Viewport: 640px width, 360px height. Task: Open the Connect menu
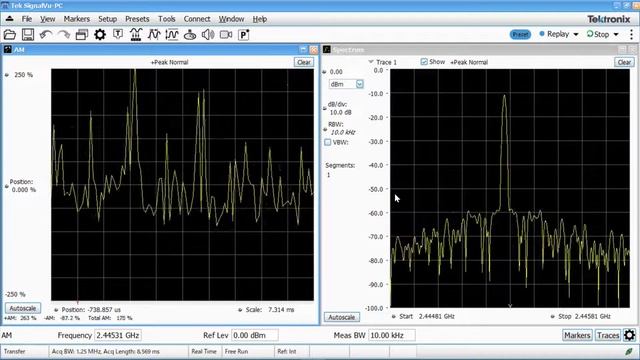[x=197, y=19]
